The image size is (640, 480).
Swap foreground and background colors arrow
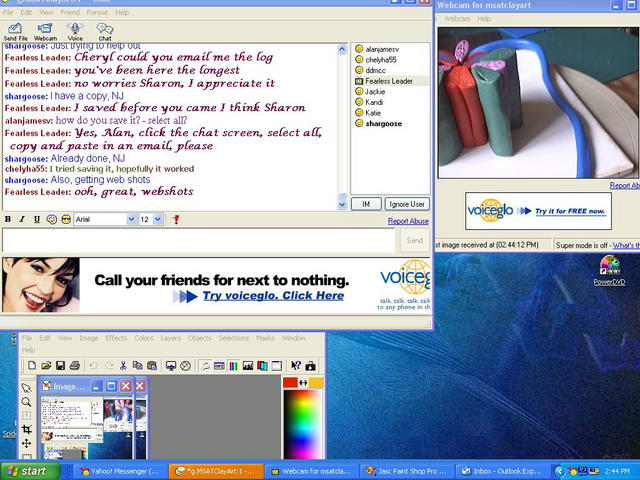[x=303, y=382]
